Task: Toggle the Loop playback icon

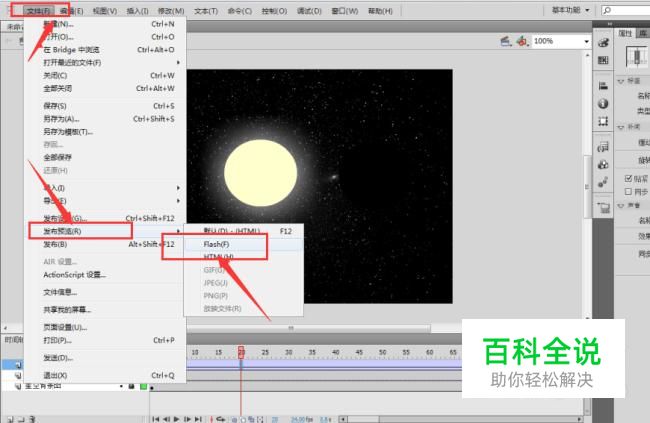Action: click(220, 419)
